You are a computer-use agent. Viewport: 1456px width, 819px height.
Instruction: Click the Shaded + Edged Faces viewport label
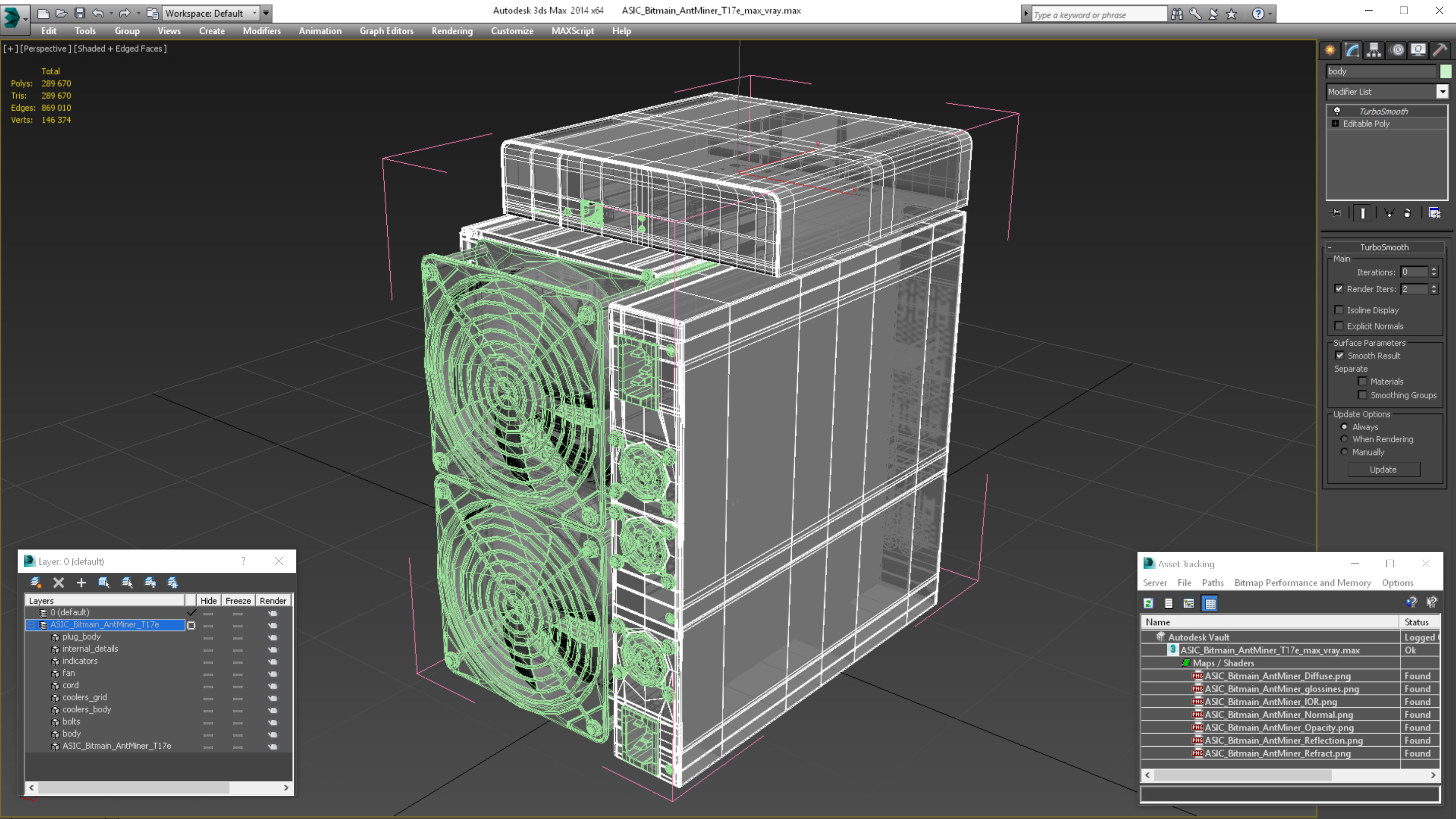(120, 49)
